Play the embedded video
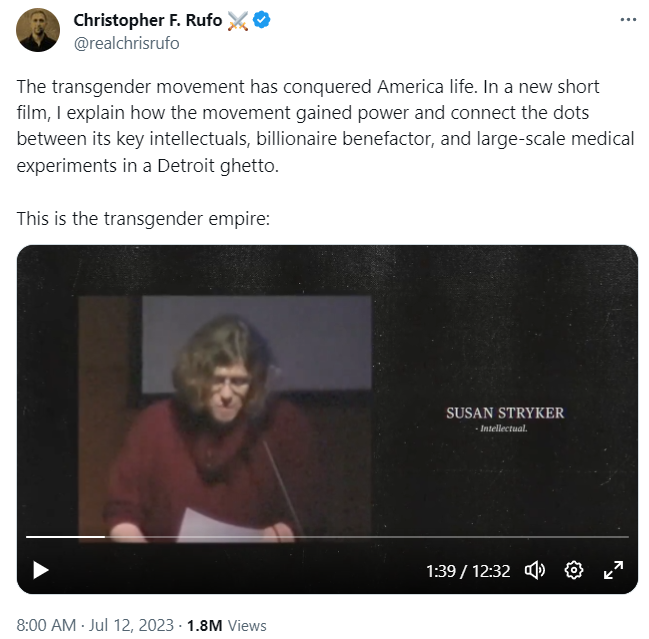 [x=41, y=570]
